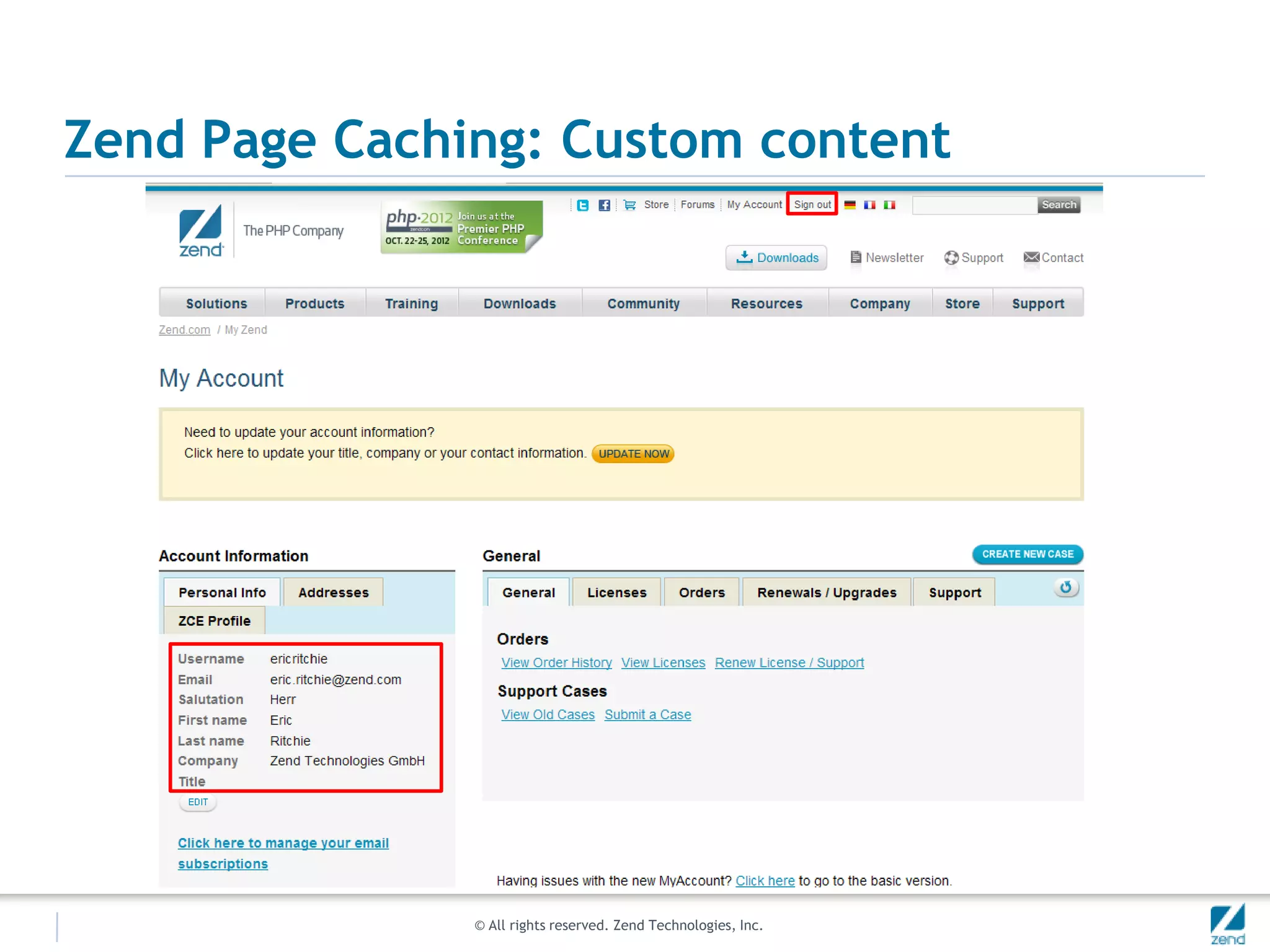Click the Search button
The width and height of the screenshot is (1270, 952).
(x=1059, y=205)
